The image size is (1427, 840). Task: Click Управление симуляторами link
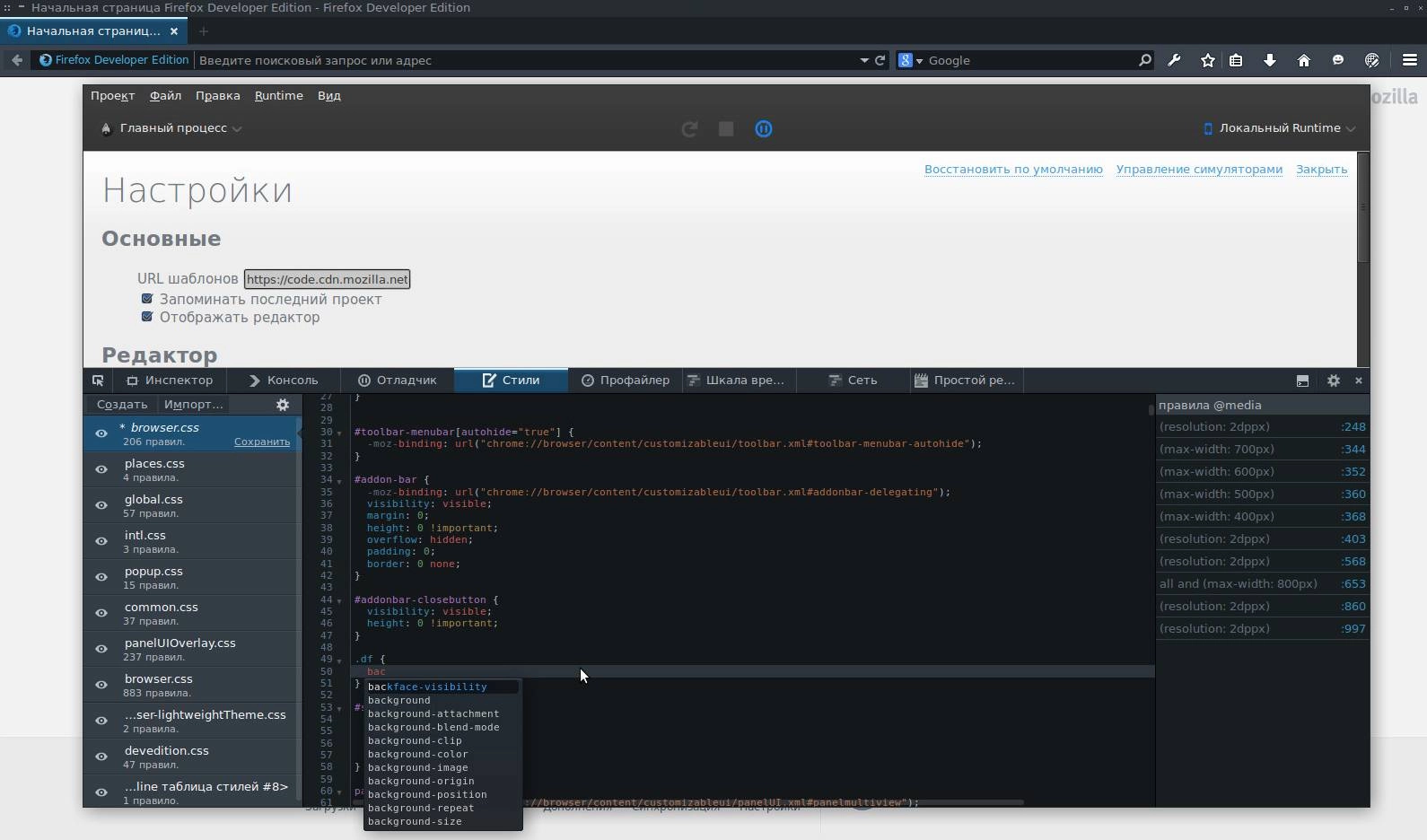(1199, 169)
